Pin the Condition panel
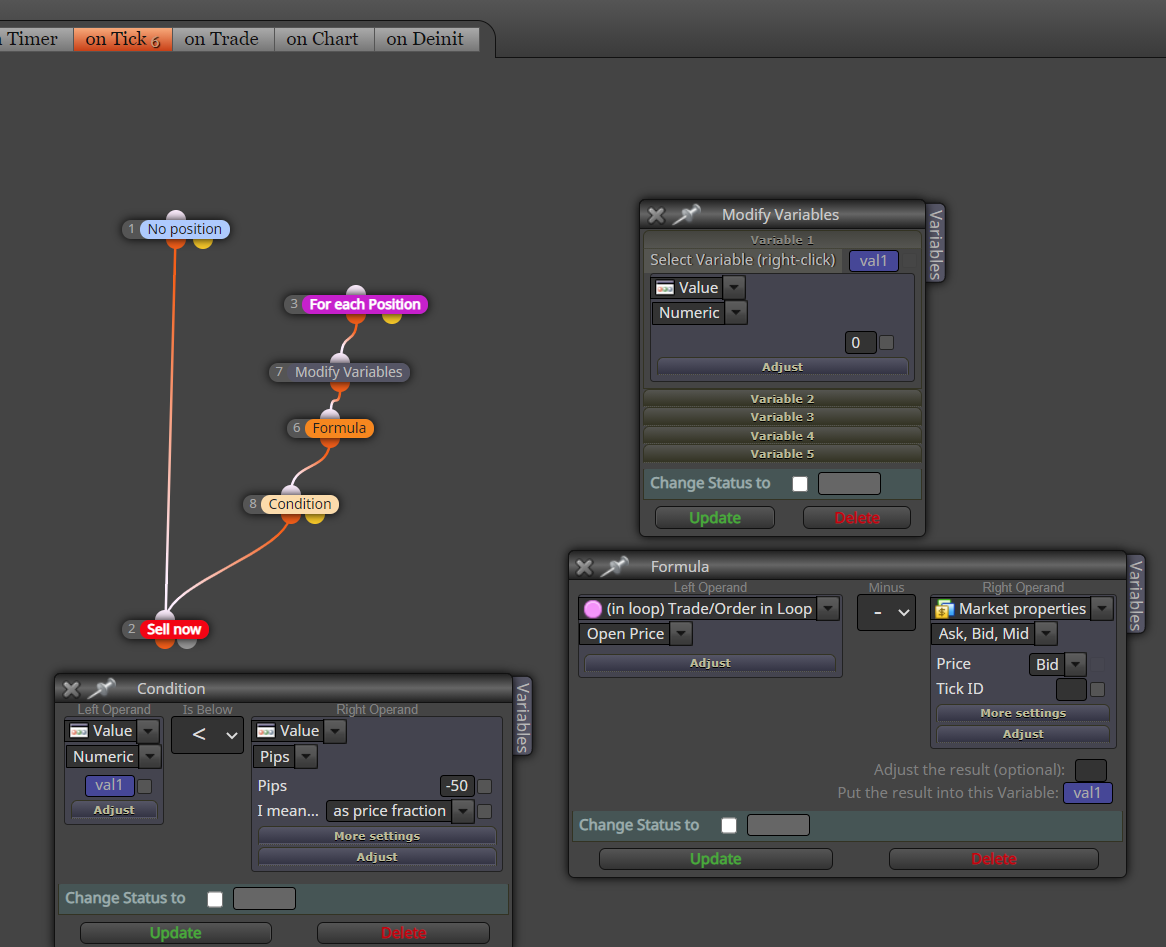This screenshot has width=1166, height=947. point(102,688)
